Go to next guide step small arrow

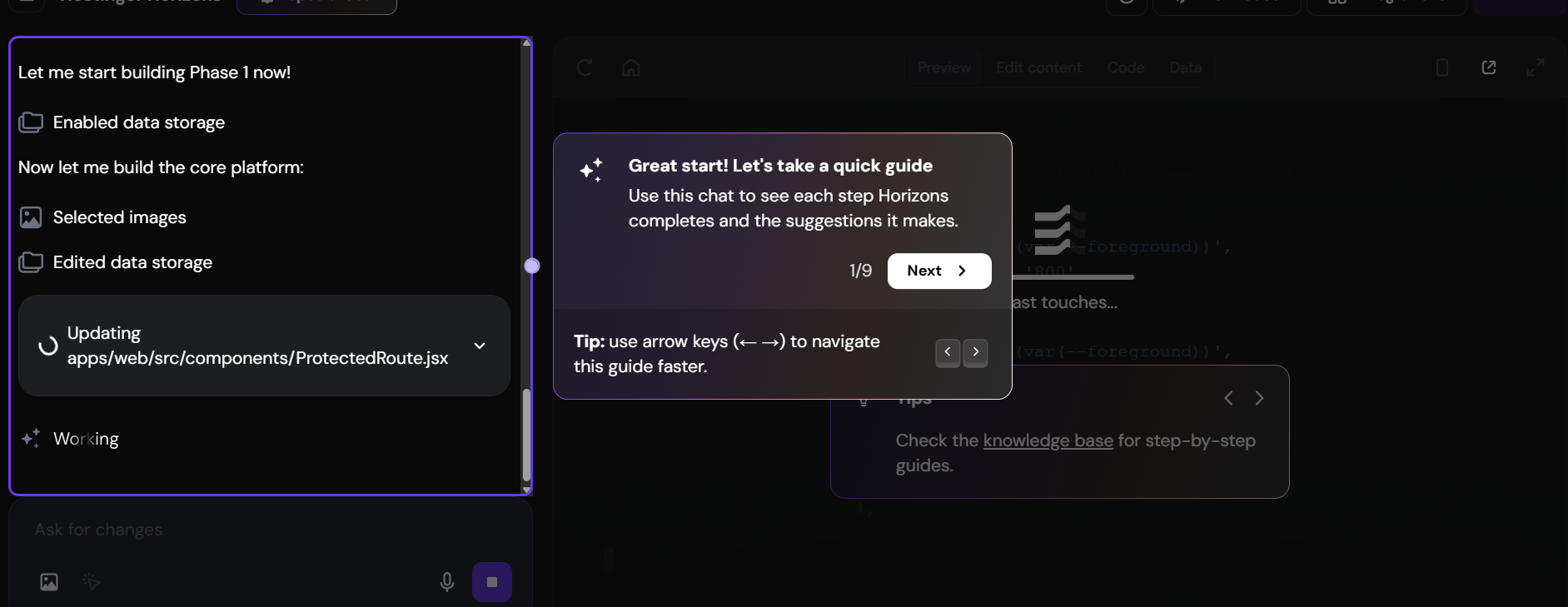(976, 352)
